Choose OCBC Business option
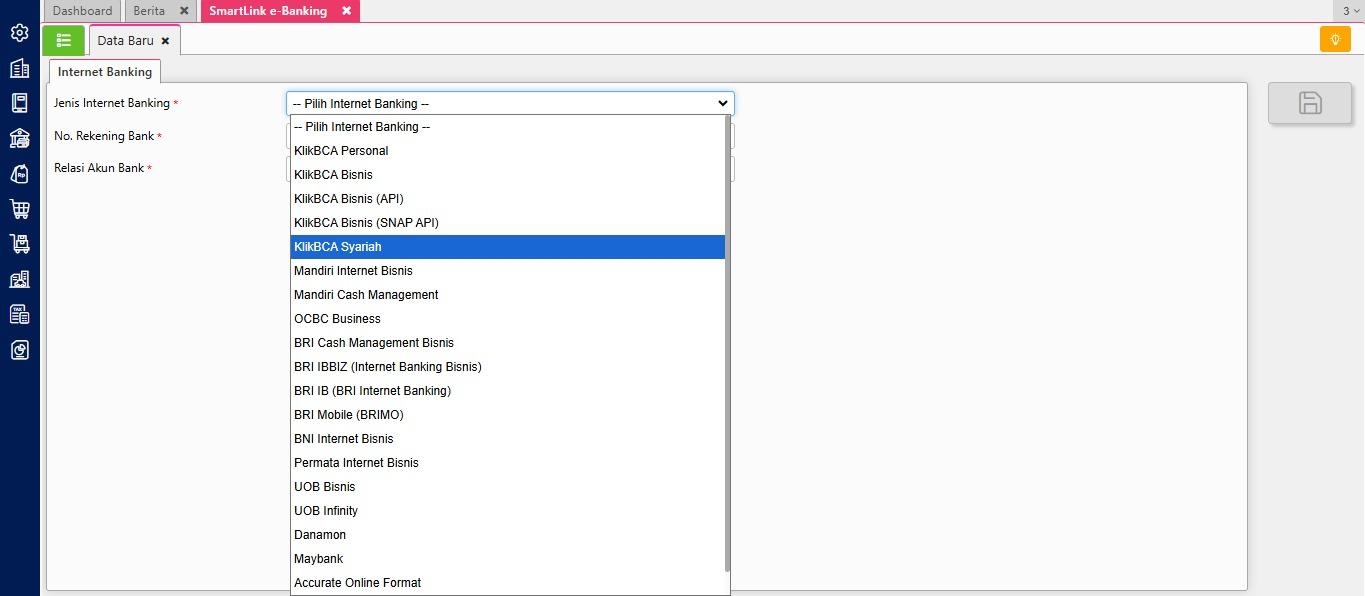The width and height of the screenshot is (1365, 596). (x=508, y=319)
